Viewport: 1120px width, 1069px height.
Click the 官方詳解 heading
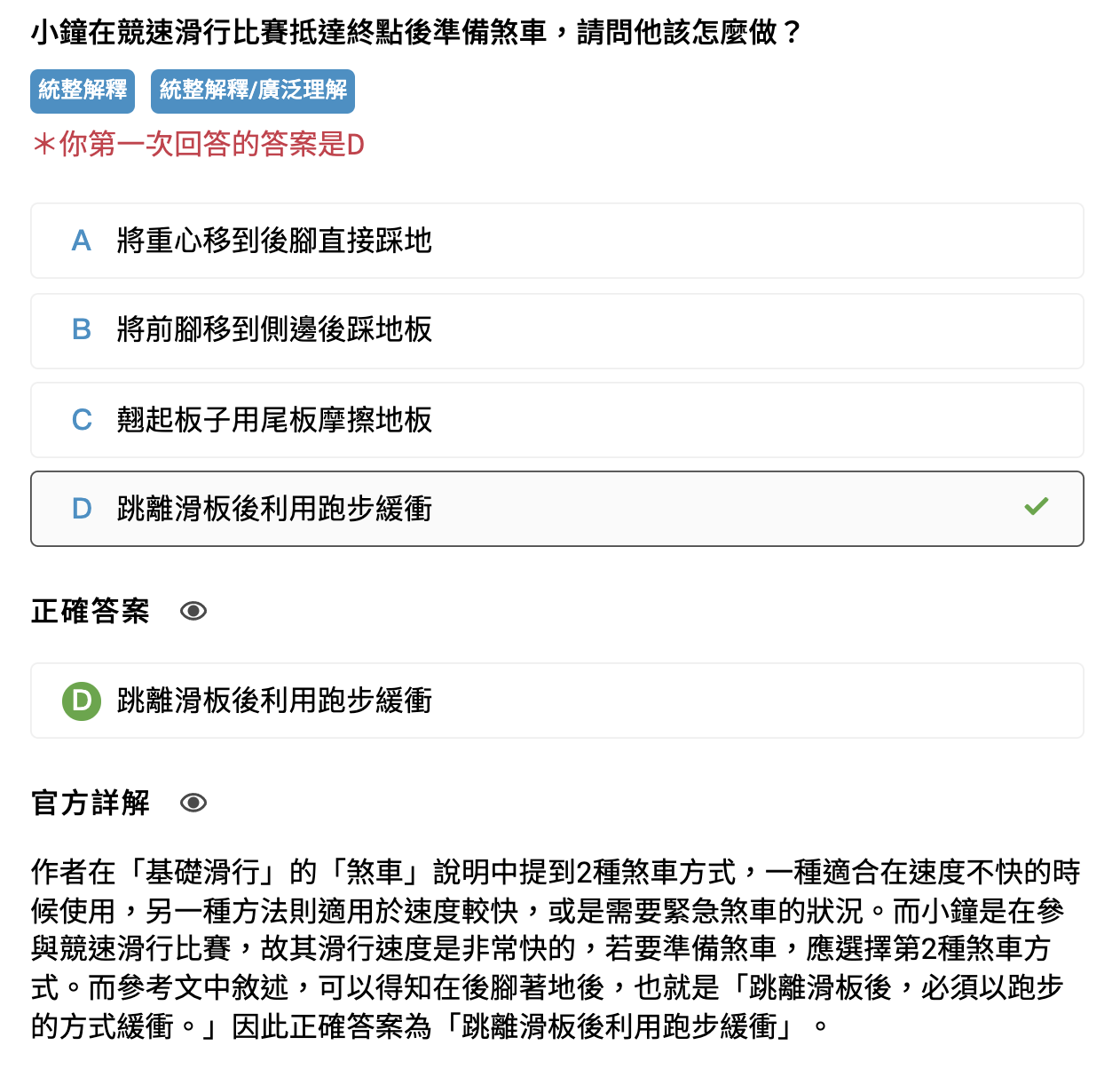click(91, 803)
